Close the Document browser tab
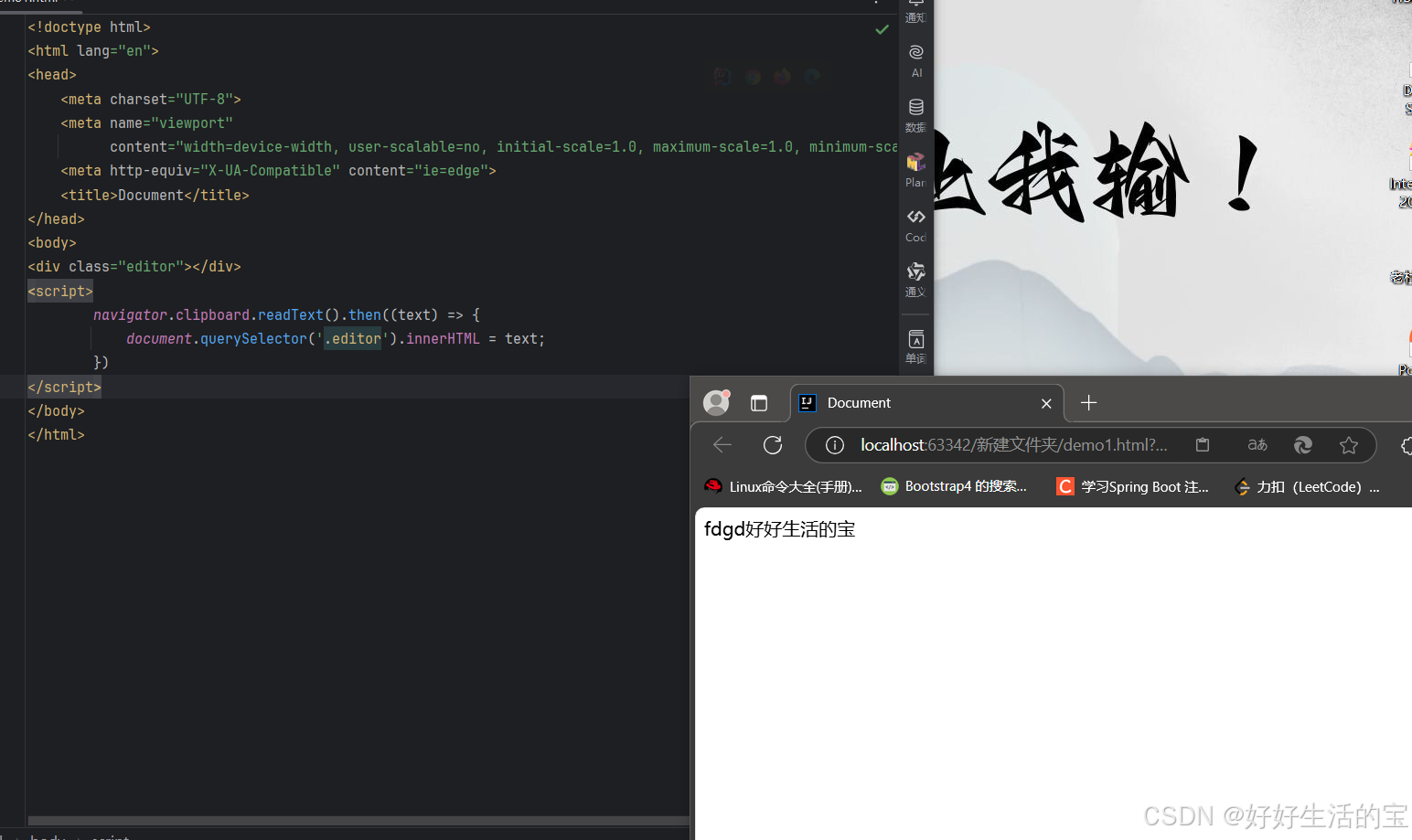Image resolution: width=1412 pixels, height=840 pixels. pyautogui.click(x=1046, y=403)
